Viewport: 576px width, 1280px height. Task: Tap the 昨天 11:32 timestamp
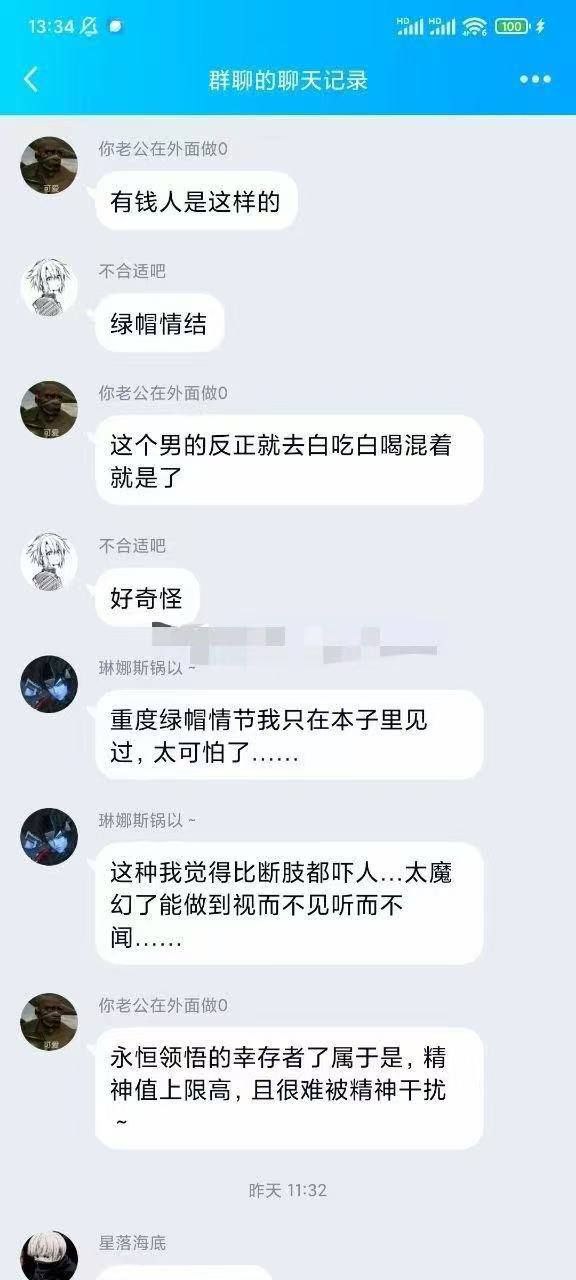click(288, 1190)
